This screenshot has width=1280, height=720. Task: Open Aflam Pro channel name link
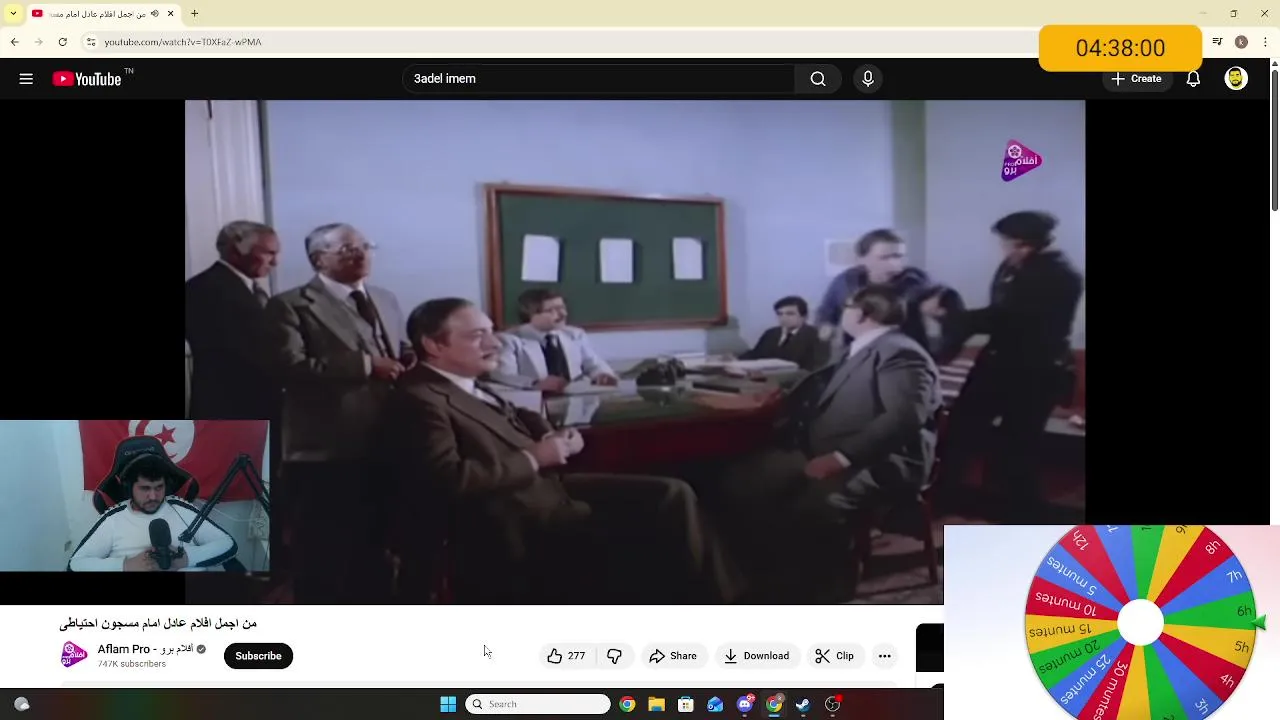tap(145, 649)
